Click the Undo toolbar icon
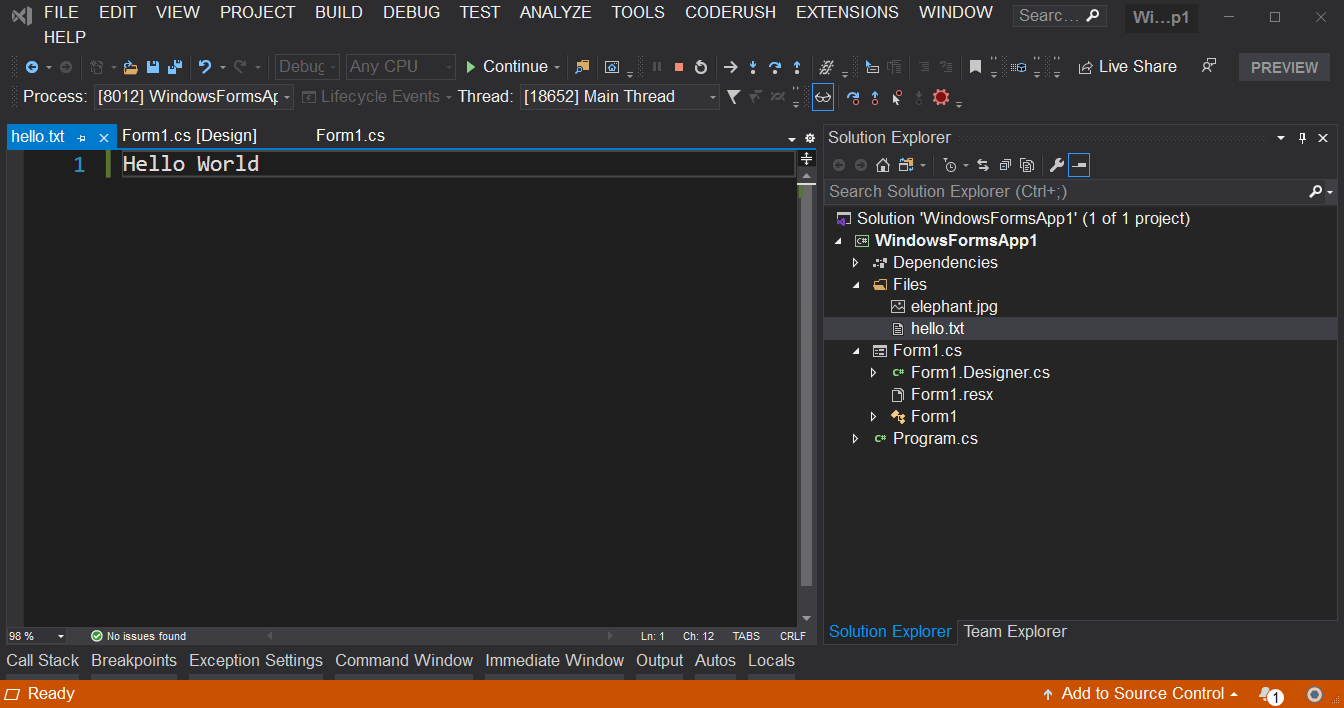 (x=205, y=66)
